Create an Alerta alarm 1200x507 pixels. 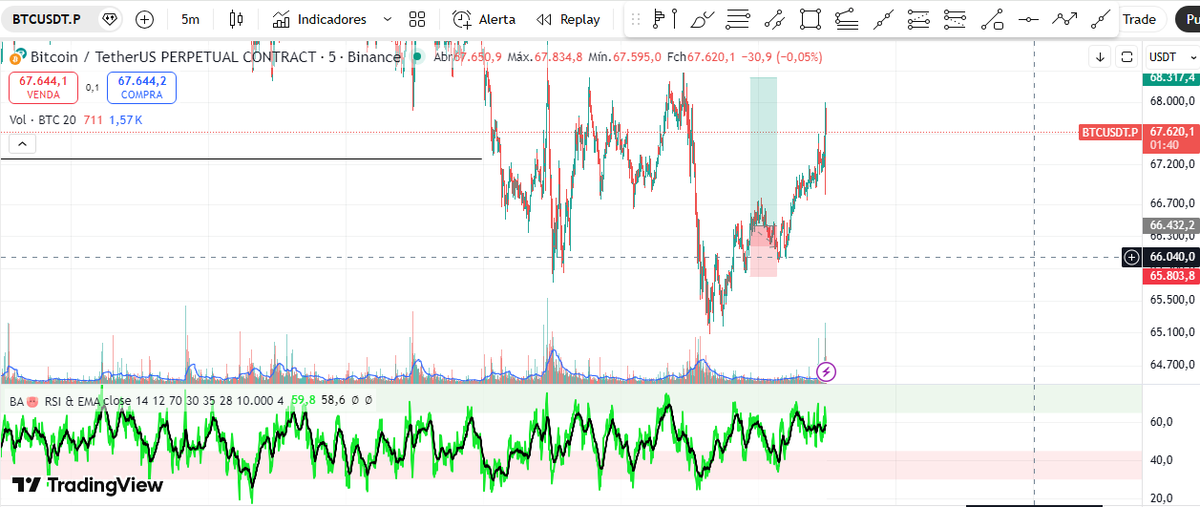pos(484,19)
